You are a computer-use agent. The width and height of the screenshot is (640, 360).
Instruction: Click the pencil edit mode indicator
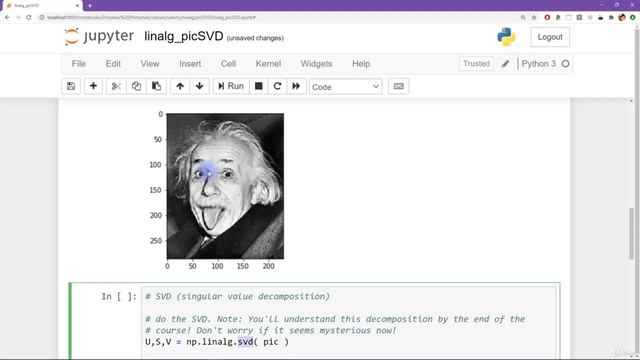point(505,64)
